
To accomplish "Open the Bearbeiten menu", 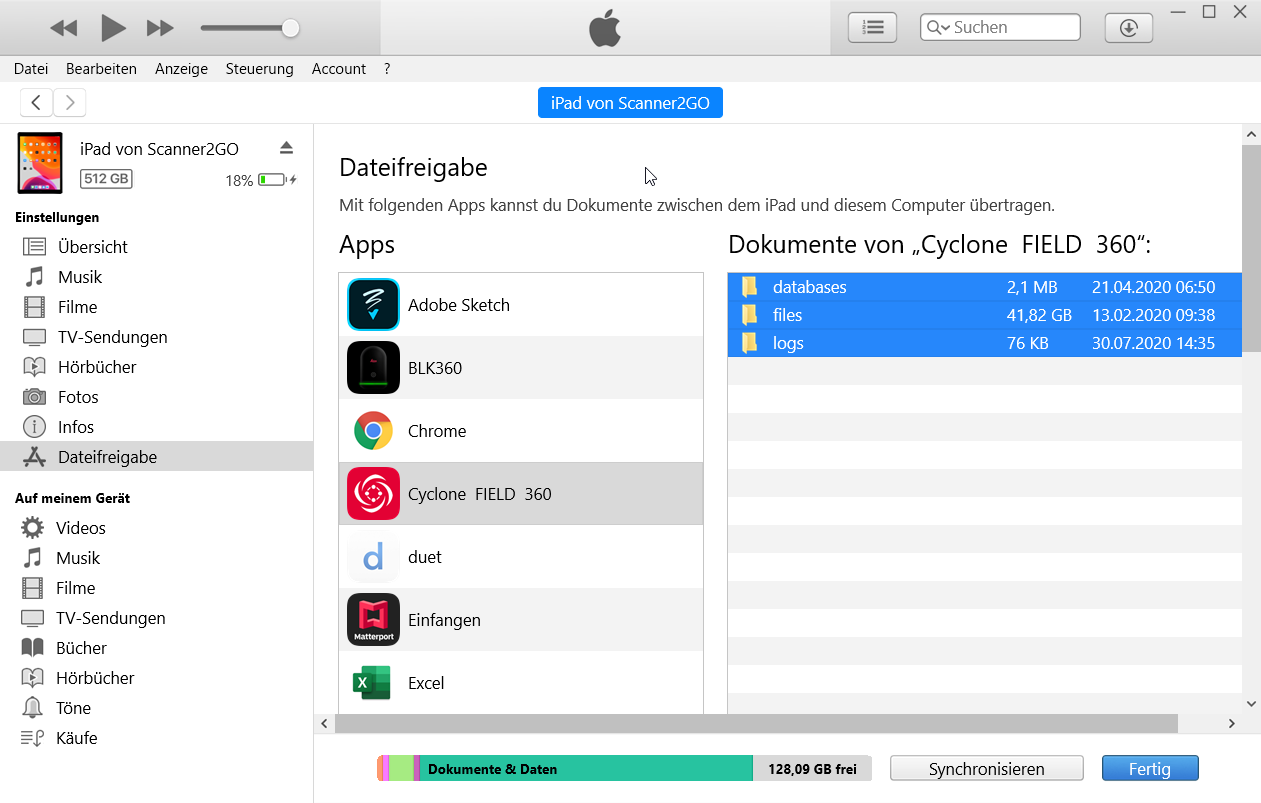I will [101, 69].
